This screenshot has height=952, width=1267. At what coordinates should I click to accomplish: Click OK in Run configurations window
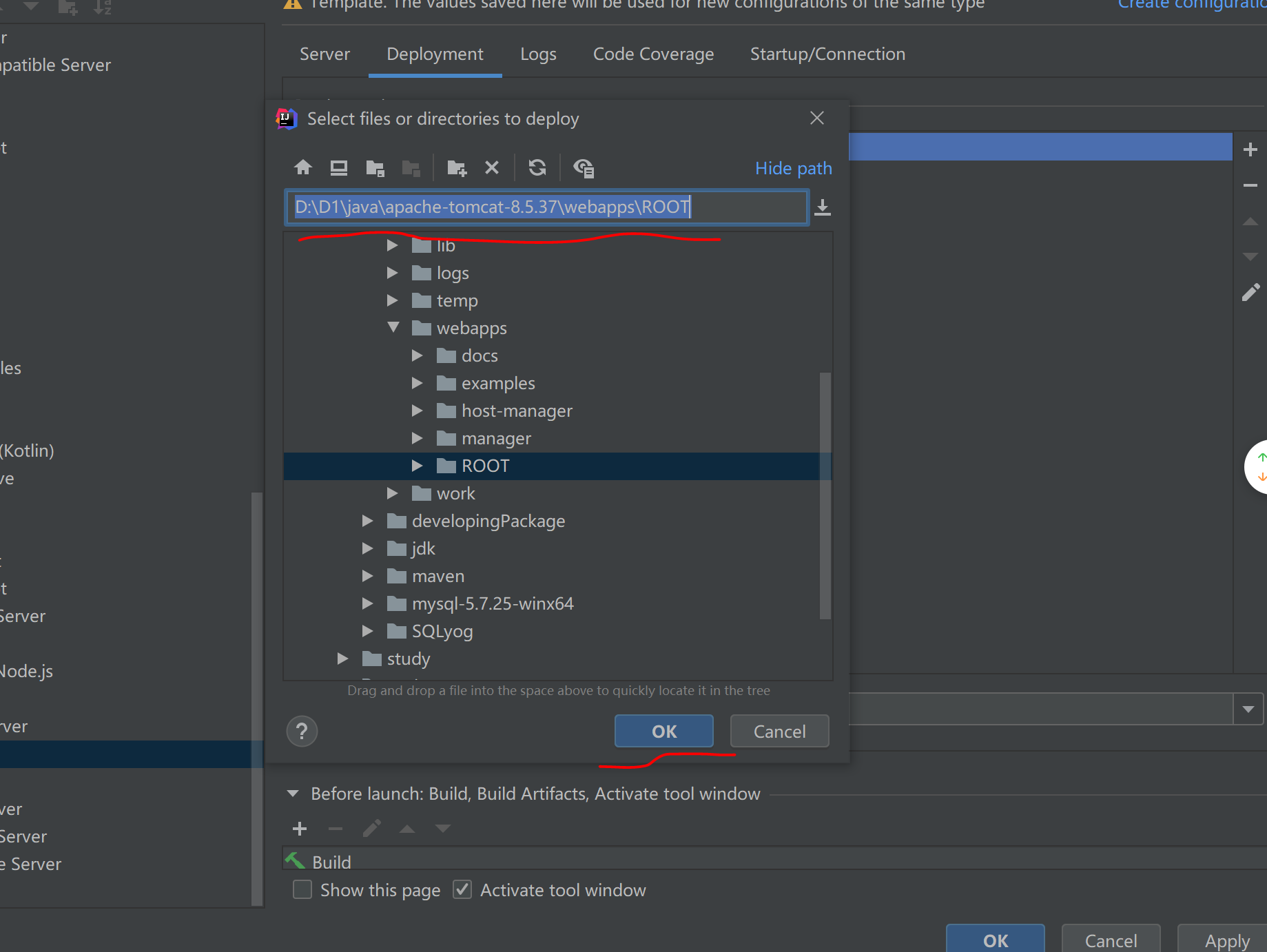click(x=995, y=940)
